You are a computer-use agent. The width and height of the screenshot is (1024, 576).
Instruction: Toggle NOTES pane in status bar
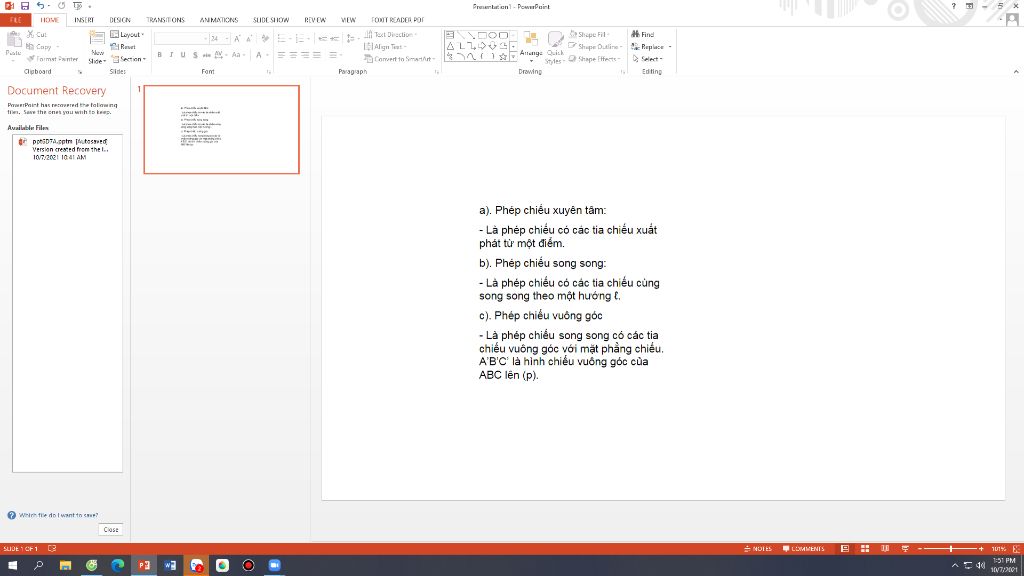pyautogui.click(x=758, y=549)
